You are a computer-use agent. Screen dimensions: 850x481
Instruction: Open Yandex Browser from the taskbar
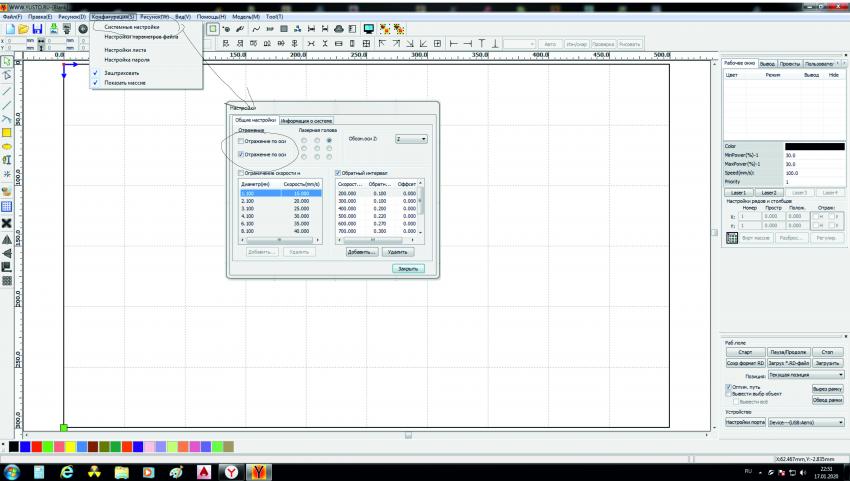pos(230,470)
